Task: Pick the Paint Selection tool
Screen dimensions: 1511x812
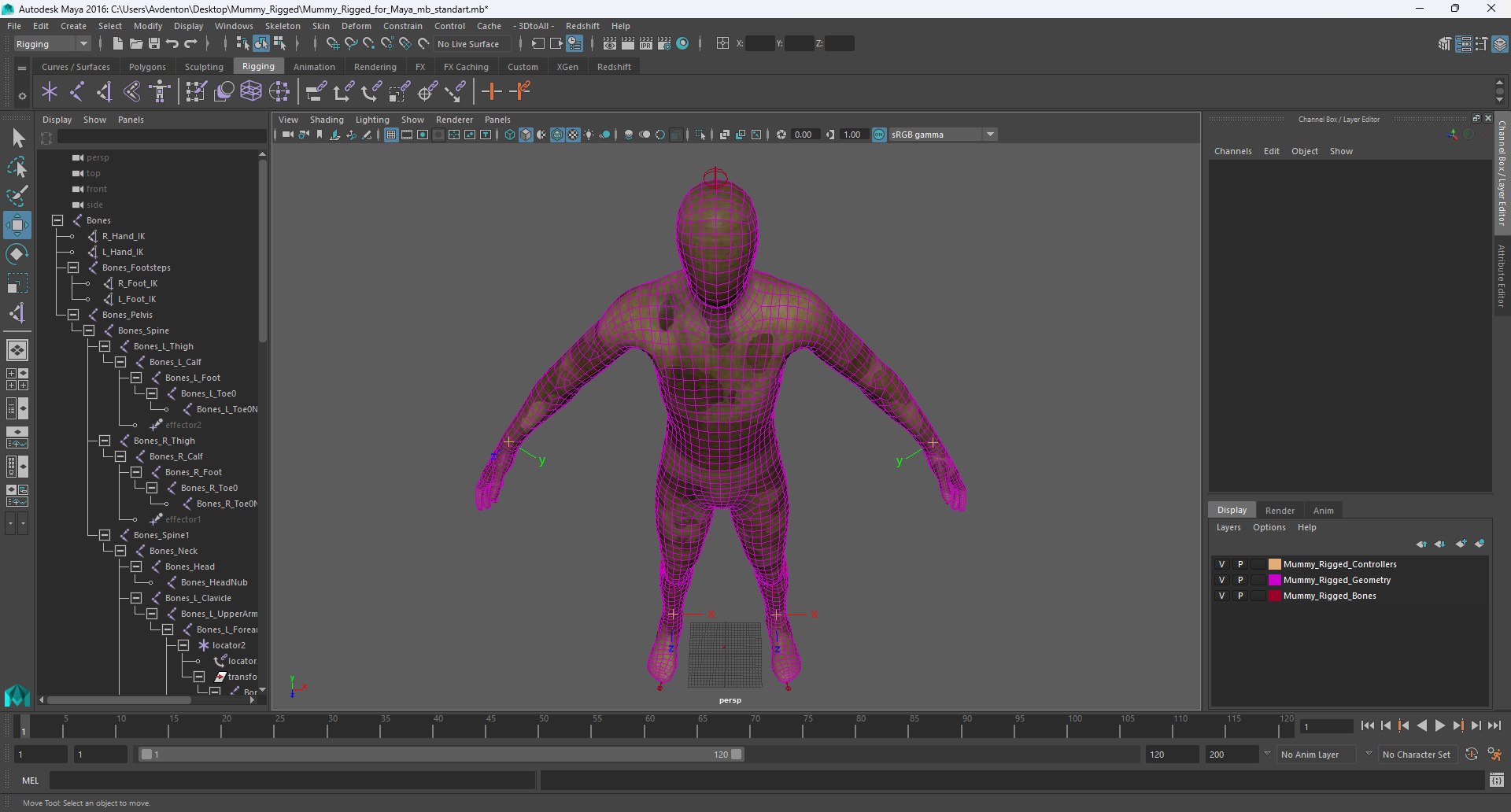Action: 17,196
